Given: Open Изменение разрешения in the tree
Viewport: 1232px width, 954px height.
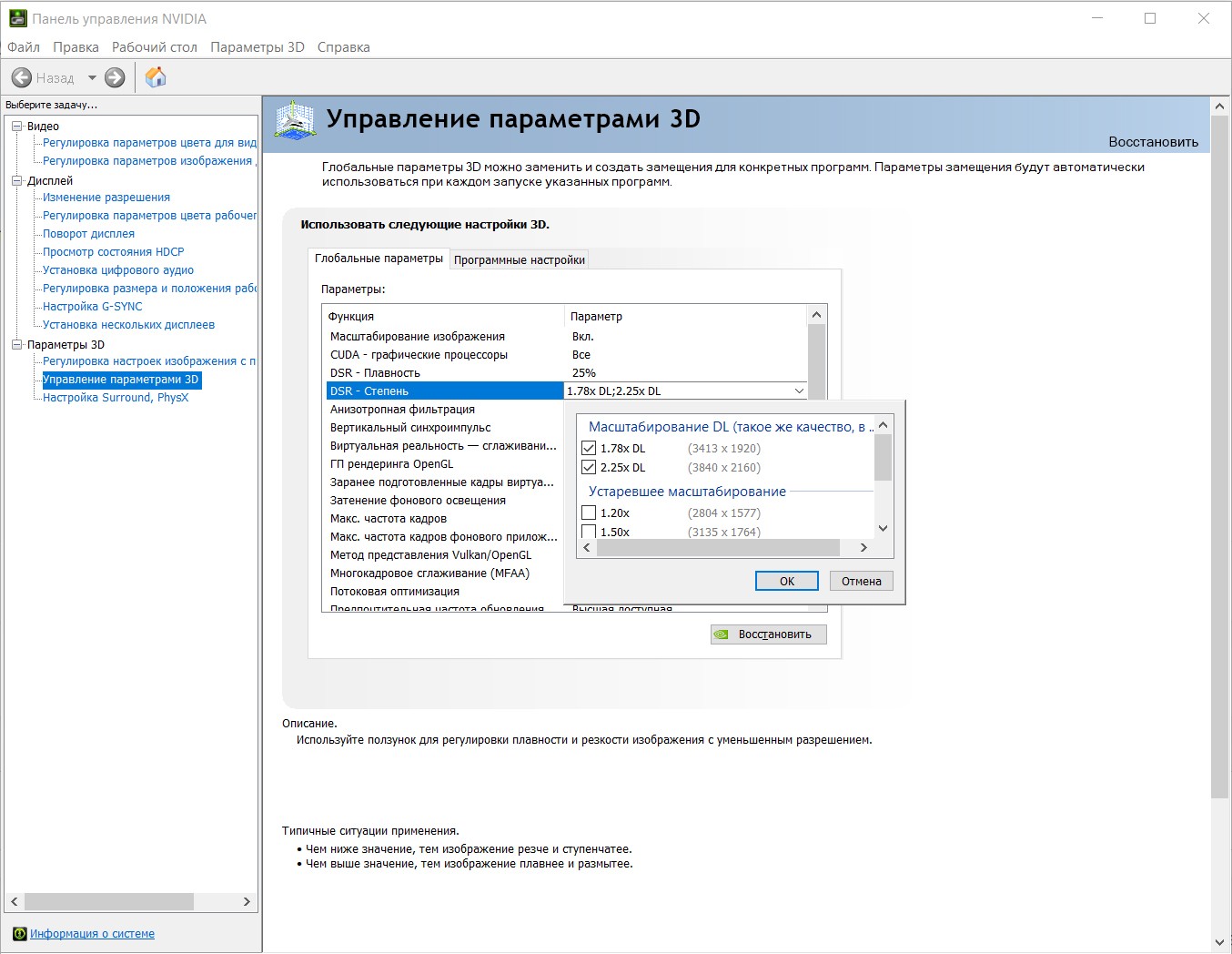Looking at the screenshot, I should 106,198.
